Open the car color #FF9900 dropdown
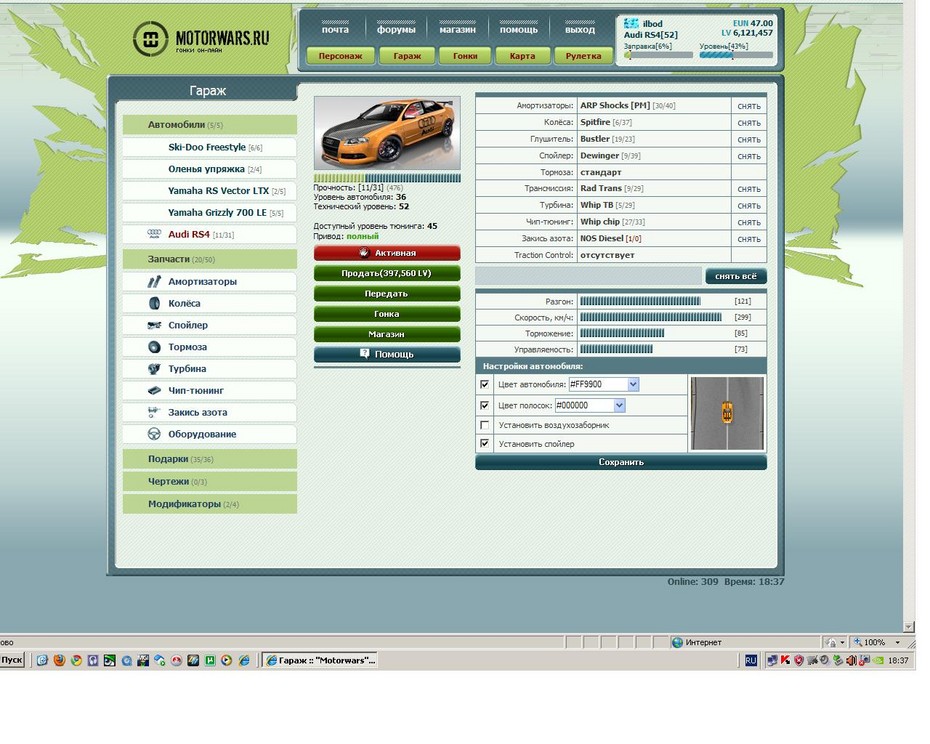This screenshot has height=744, width=930. 633,384
